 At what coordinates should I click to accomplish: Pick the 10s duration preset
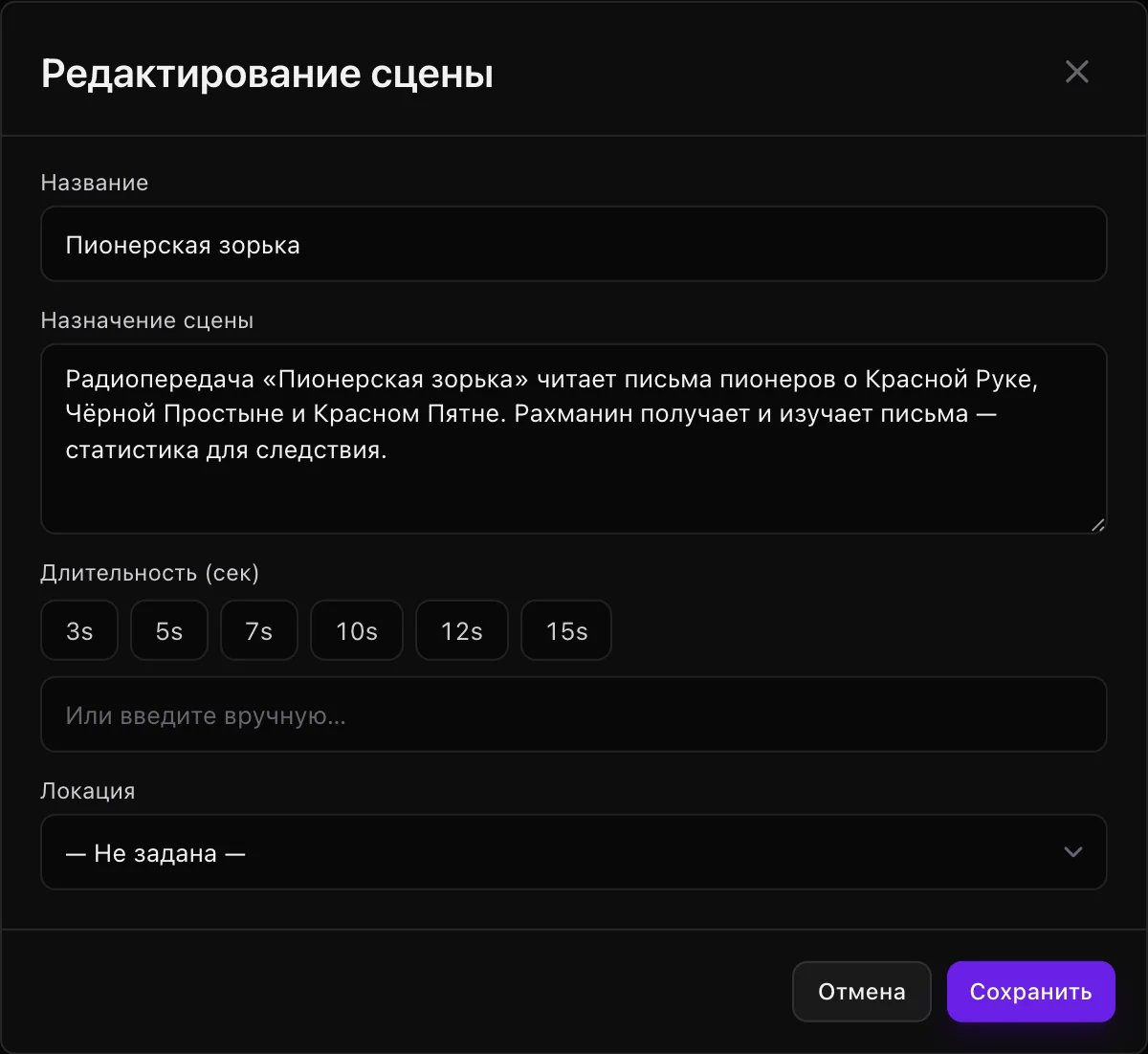[x=357, y=631]
